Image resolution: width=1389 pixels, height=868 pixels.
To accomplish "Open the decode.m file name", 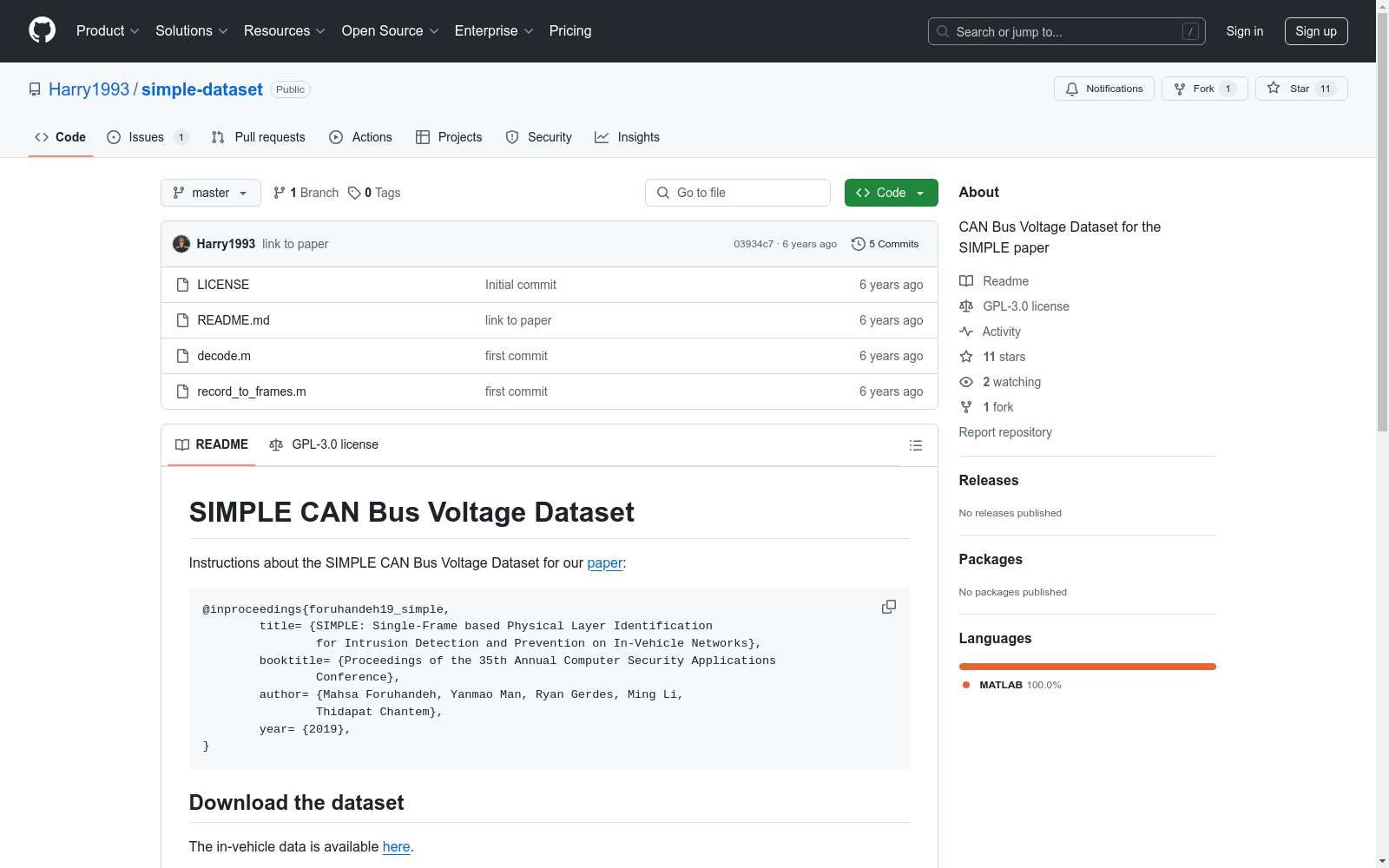I will click(x=224, y=356).
